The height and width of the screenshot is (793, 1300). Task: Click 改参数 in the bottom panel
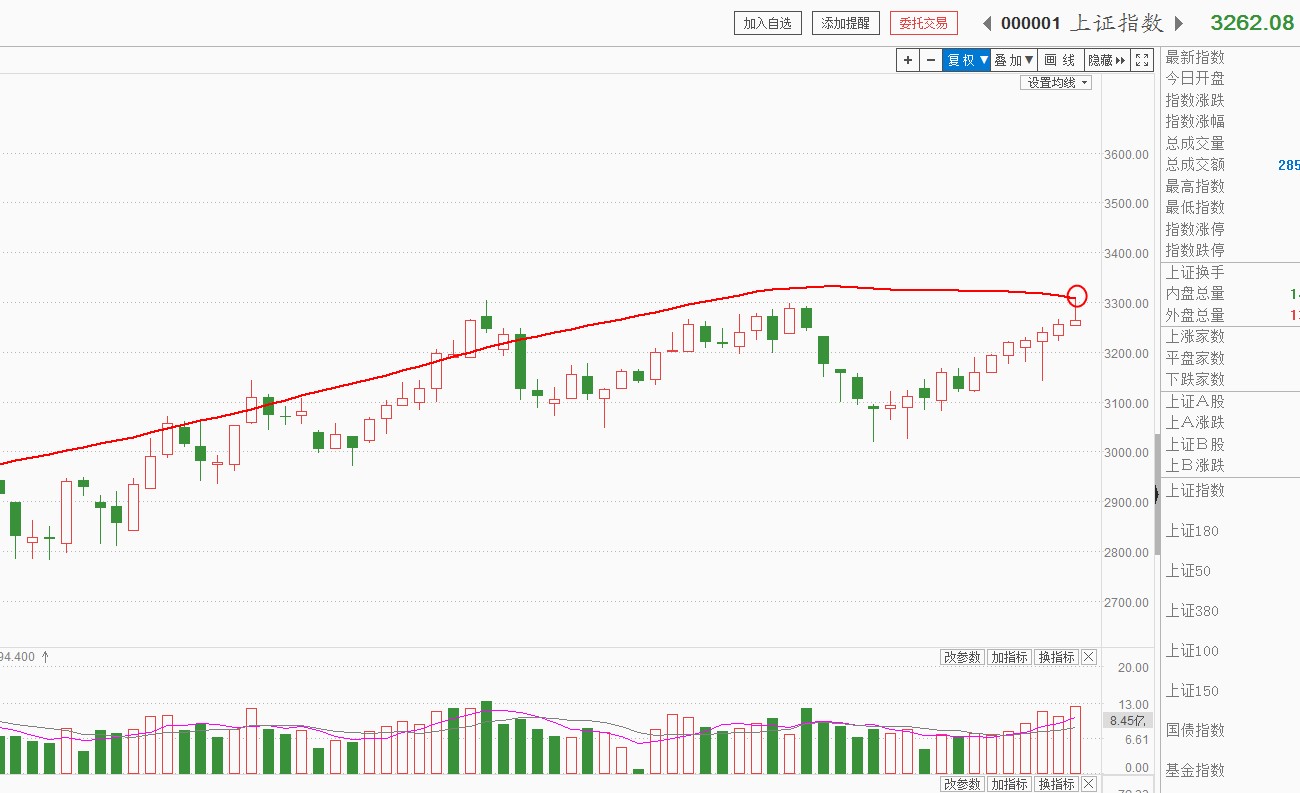coord(962,784)
